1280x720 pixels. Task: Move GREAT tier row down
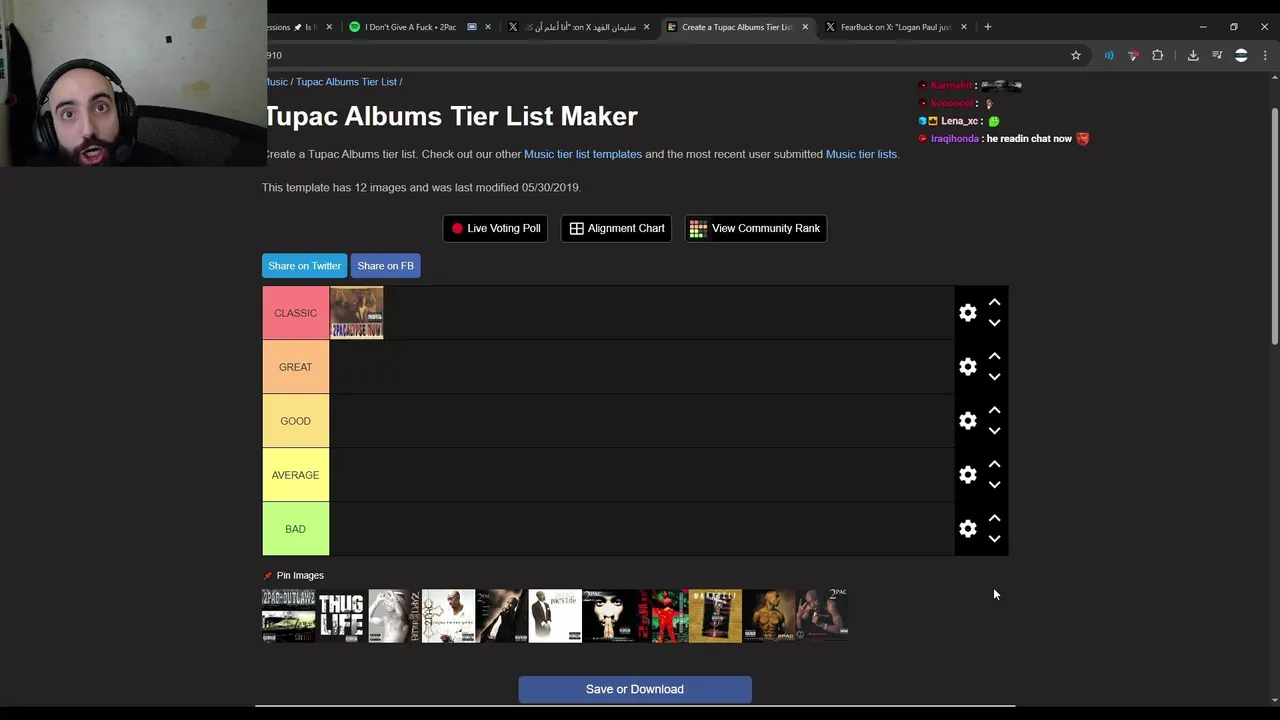click(x=994, y=377)
